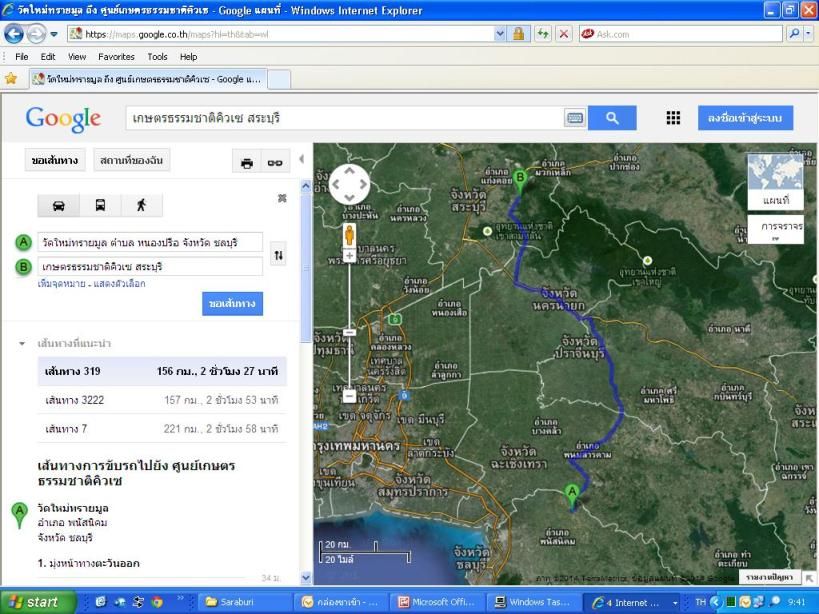819x614 pixels.
Task: Open Saraburi folder taskbar item
Action: click(x=244, y=602)
